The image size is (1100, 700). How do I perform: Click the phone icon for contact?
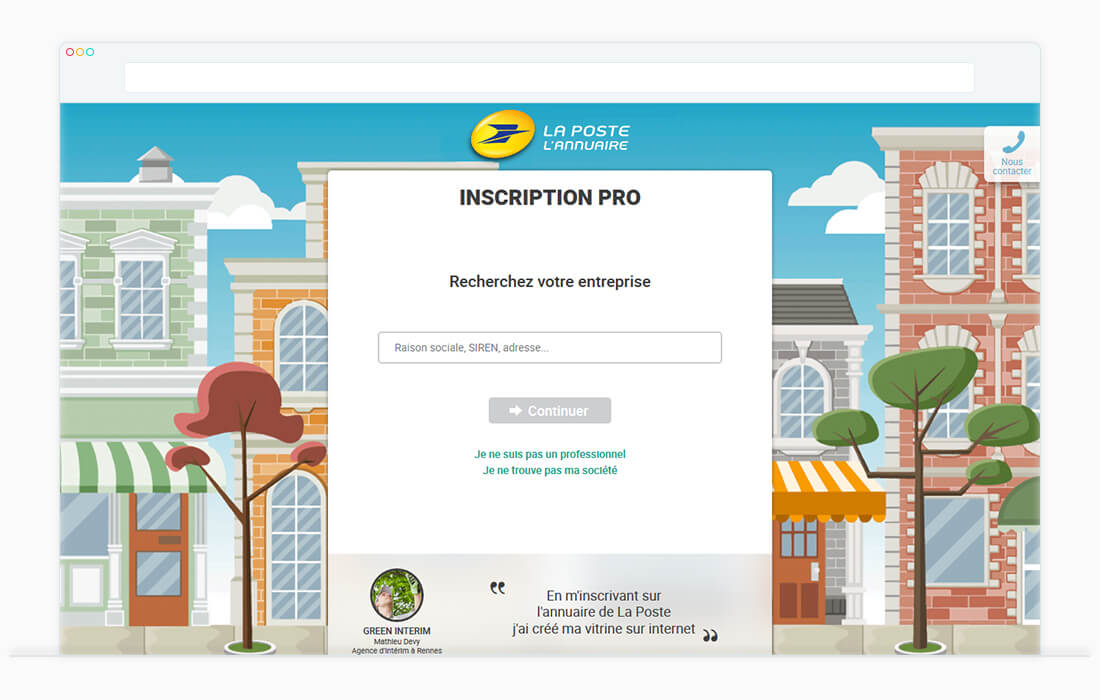point(1012,142)
